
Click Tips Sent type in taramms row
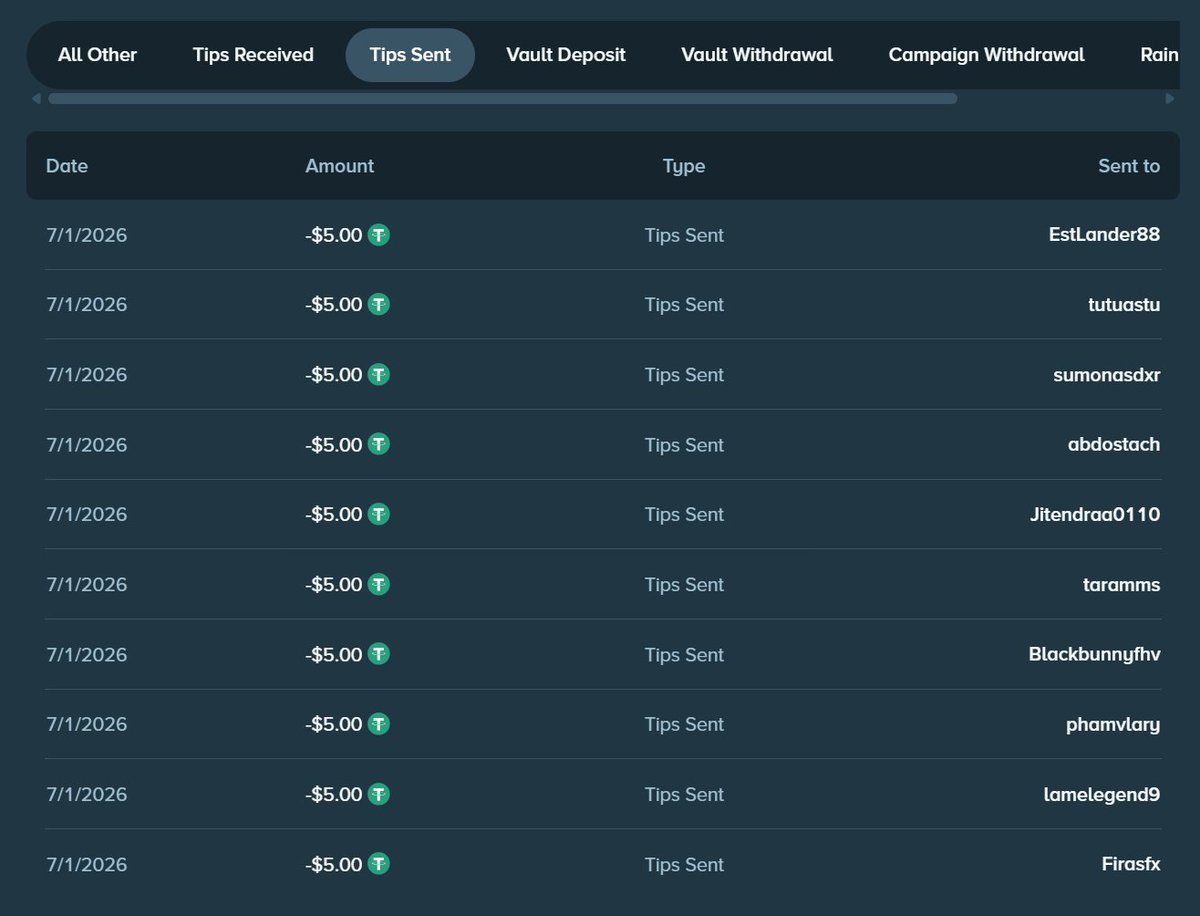[684, 584]
